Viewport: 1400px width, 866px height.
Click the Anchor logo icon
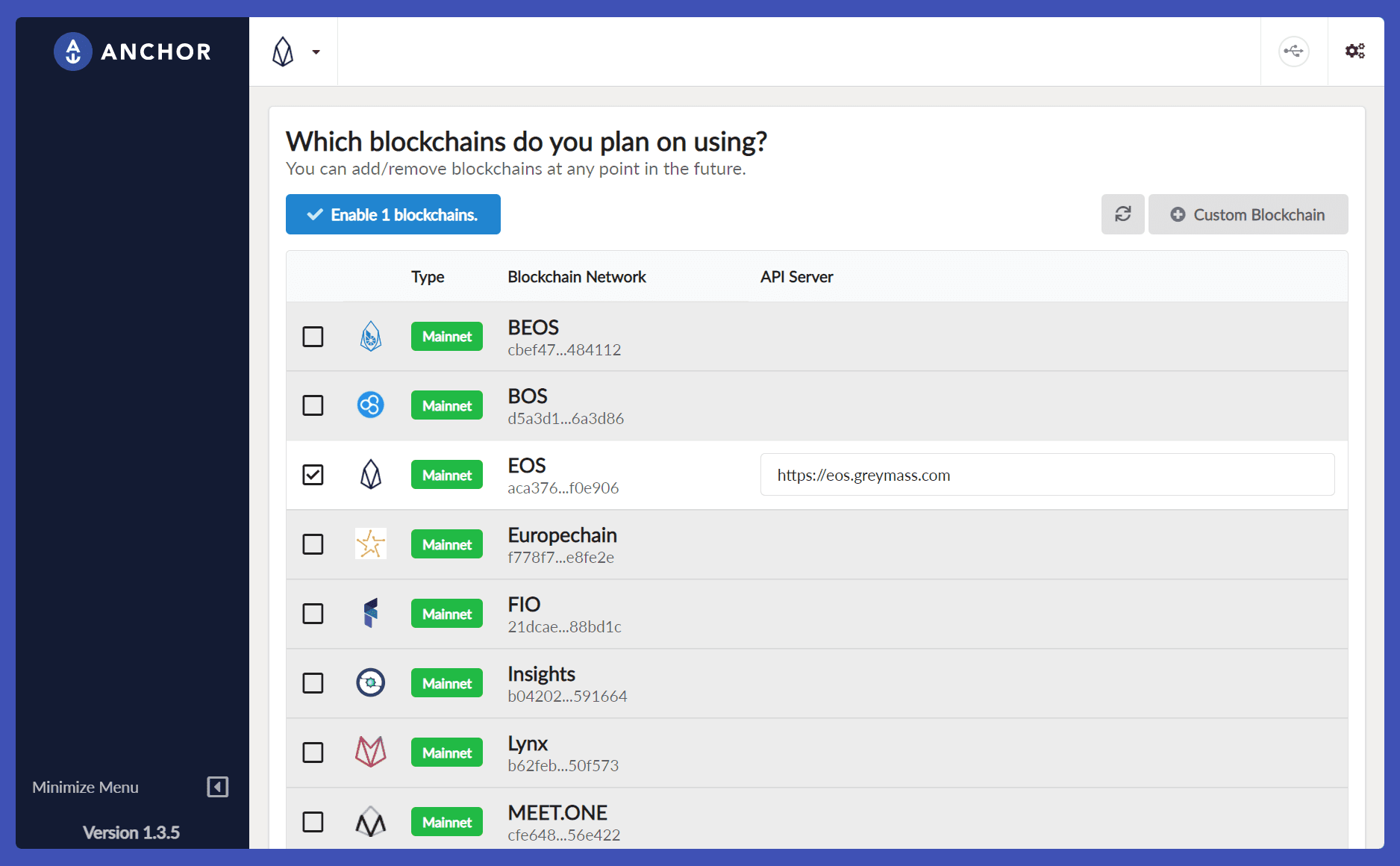(x=72, y=52)
